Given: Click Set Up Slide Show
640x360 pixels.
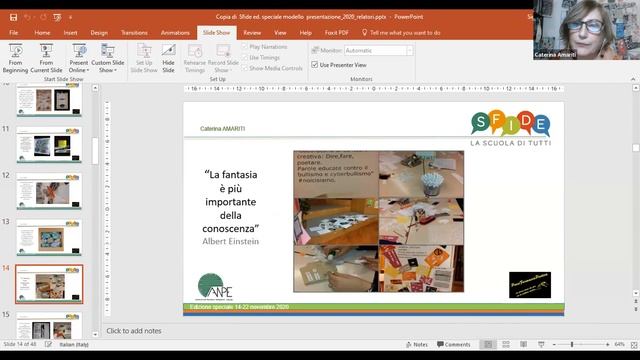Looking at the screenshot, I should click(x=144, y=58).
